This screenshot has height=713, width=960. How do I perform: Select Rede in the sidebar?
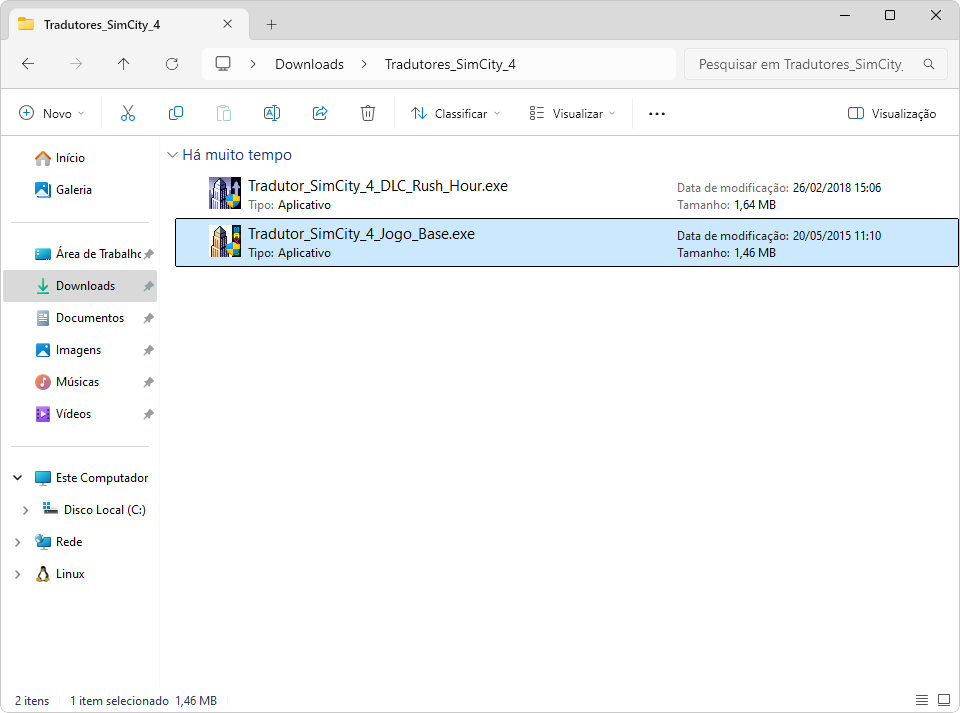click(x=69, y=542)
